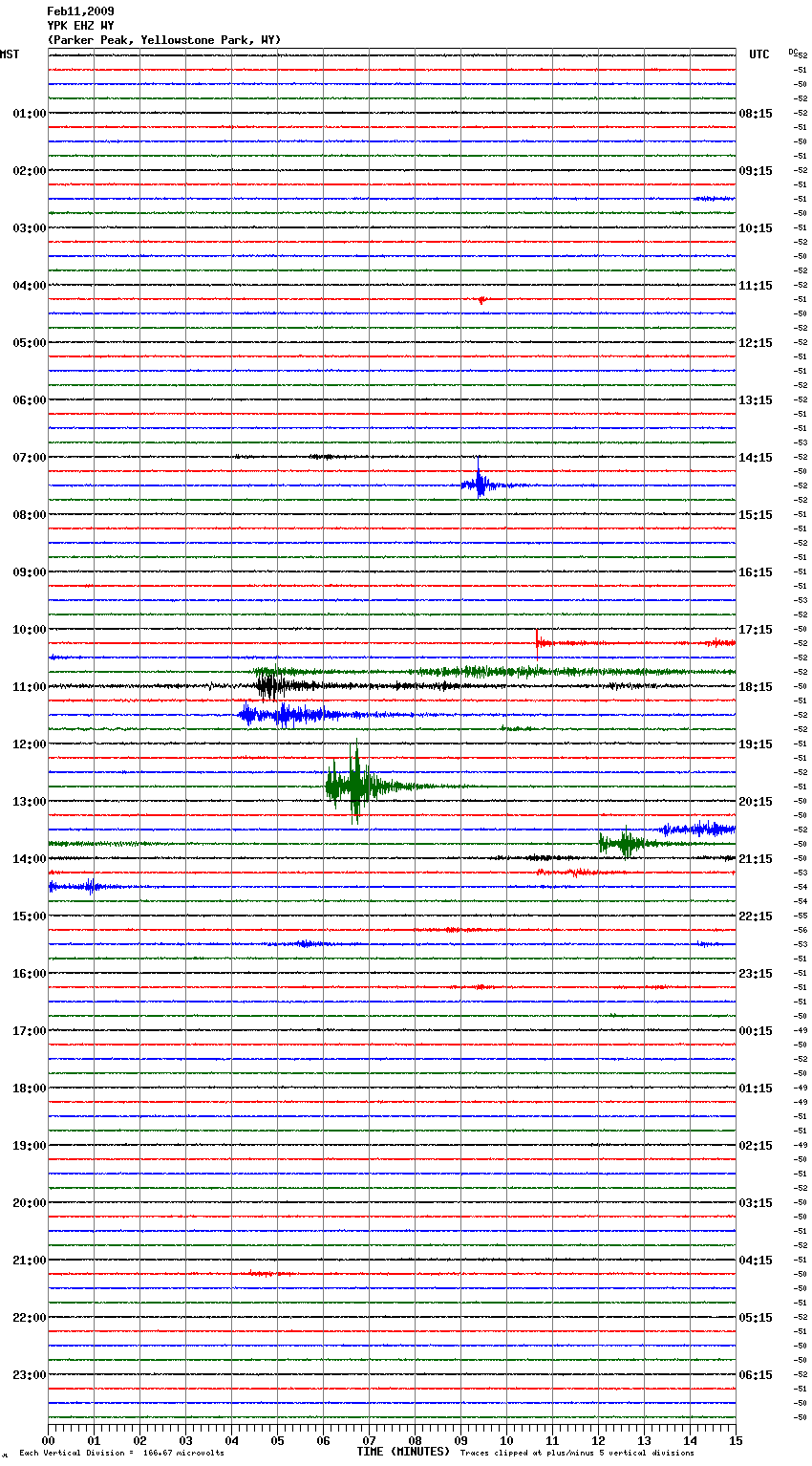Viewport: 812px width, 1466px height.
Task: Click the 11:15 UTC time label
Action: tap(756, 286)
